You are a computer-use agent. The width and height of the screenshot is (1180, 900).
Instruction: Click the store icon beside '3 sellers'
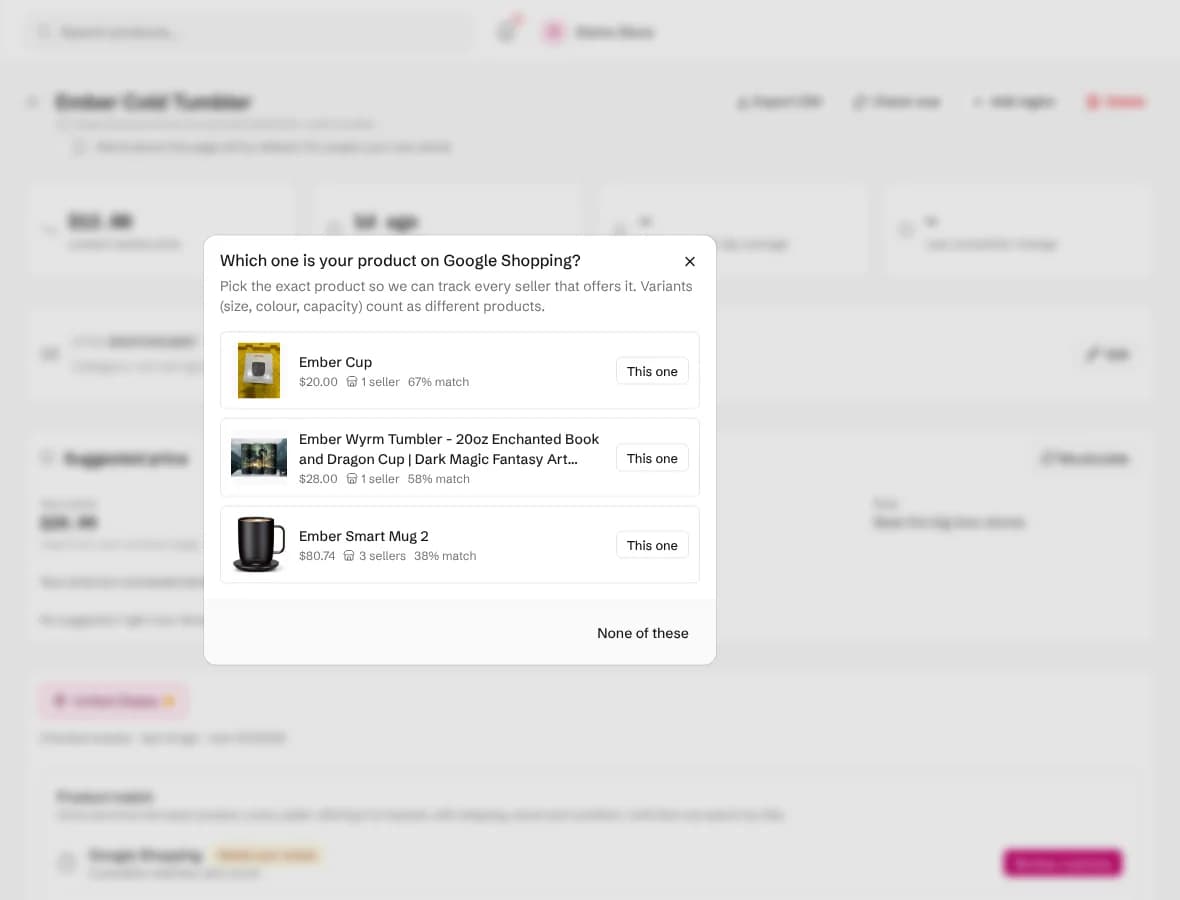[349, 555]
